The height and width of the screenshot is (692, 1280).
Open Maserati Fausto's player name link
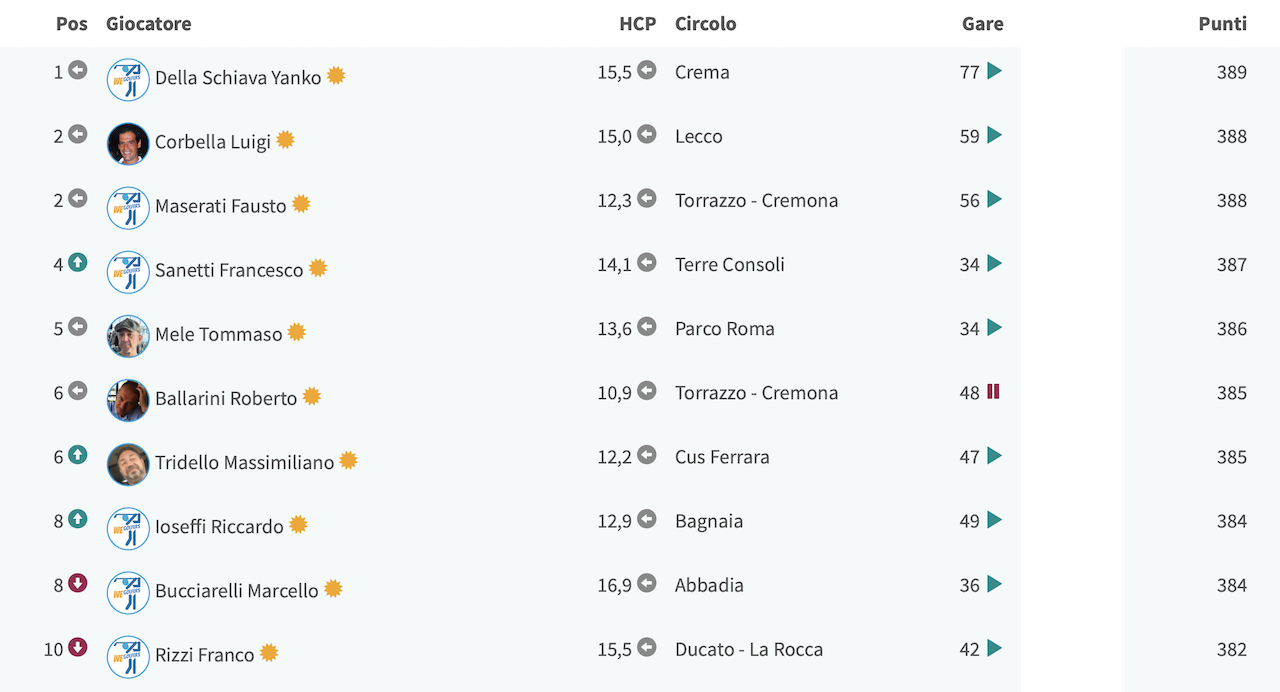[x=220, y=206]
